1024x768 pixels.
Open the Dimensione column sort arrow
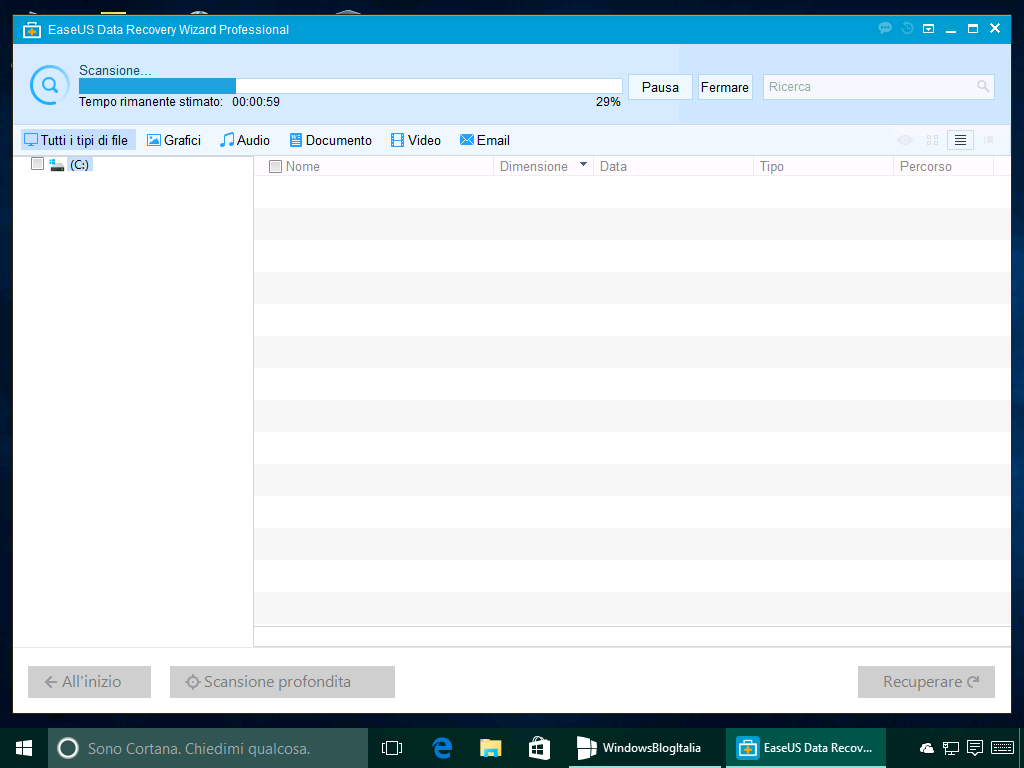583,165
